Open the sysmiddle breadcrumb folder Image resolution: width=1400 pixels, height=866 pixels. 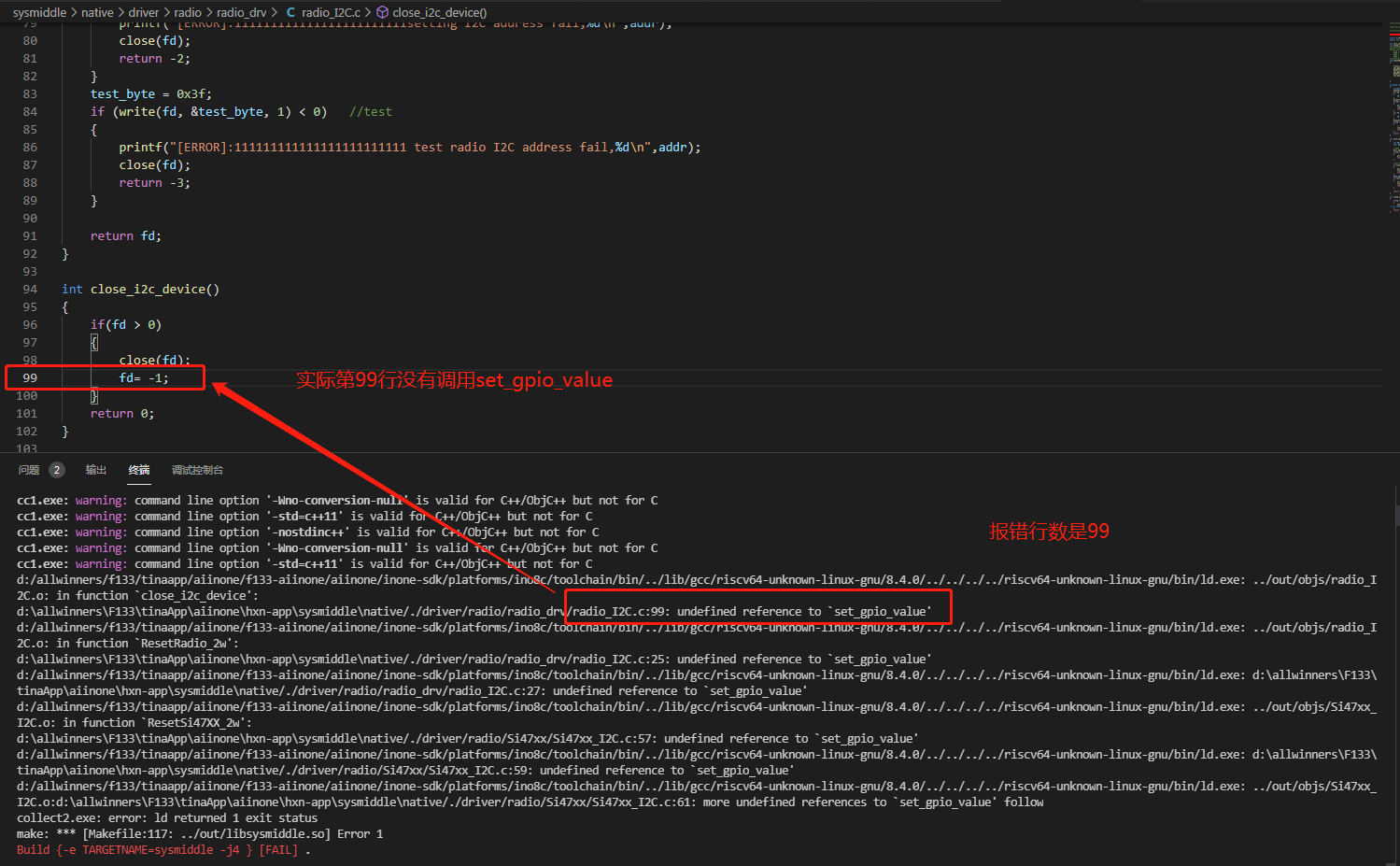coord(39,12)
